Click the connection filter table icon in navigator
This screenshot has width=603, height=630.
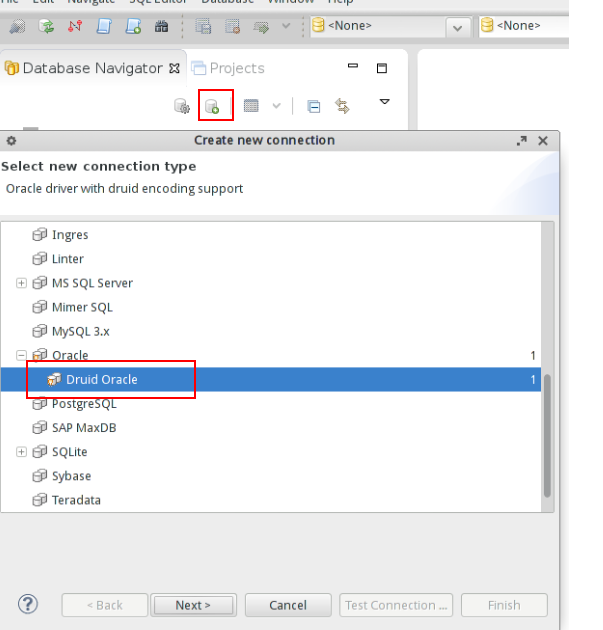251,106
